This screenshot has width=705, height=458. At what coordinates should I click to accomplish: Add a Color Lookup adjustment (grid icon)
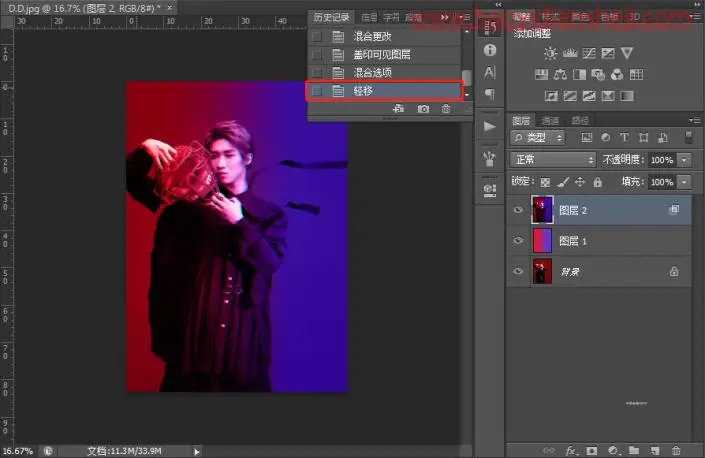[636, 75]
